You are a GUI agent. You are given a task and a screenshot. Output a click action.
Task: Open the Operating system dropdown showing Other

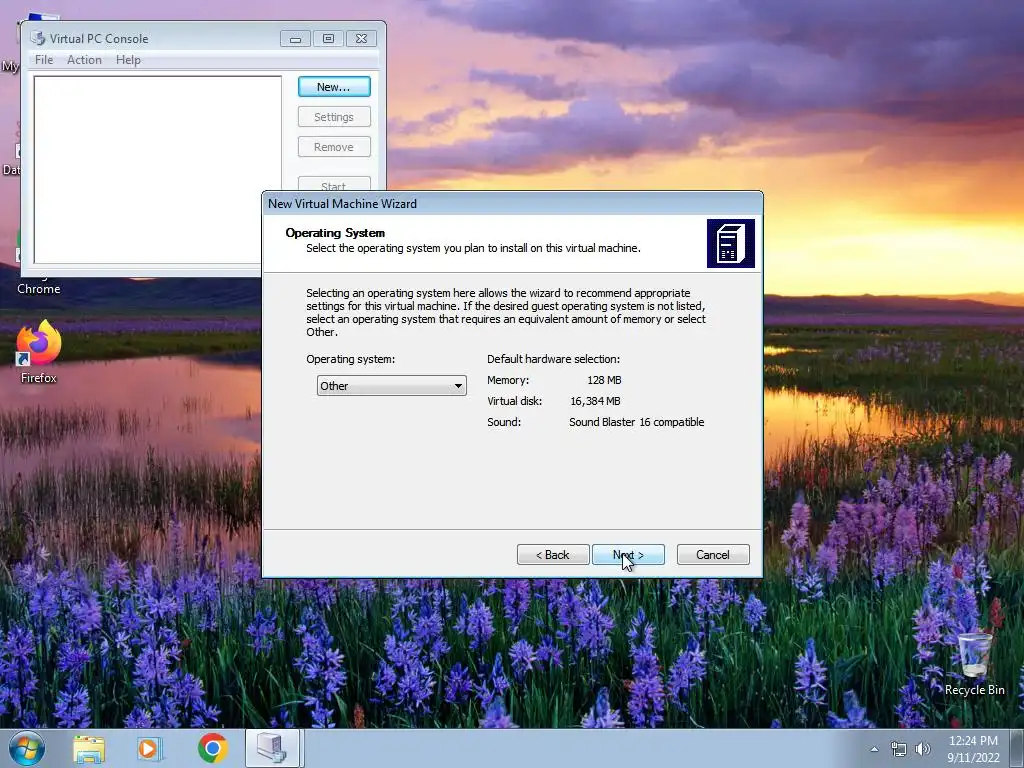391,385
